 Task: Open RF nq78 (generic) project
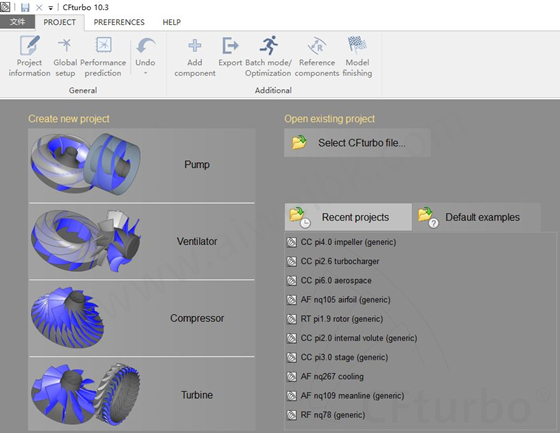(333, 415)
